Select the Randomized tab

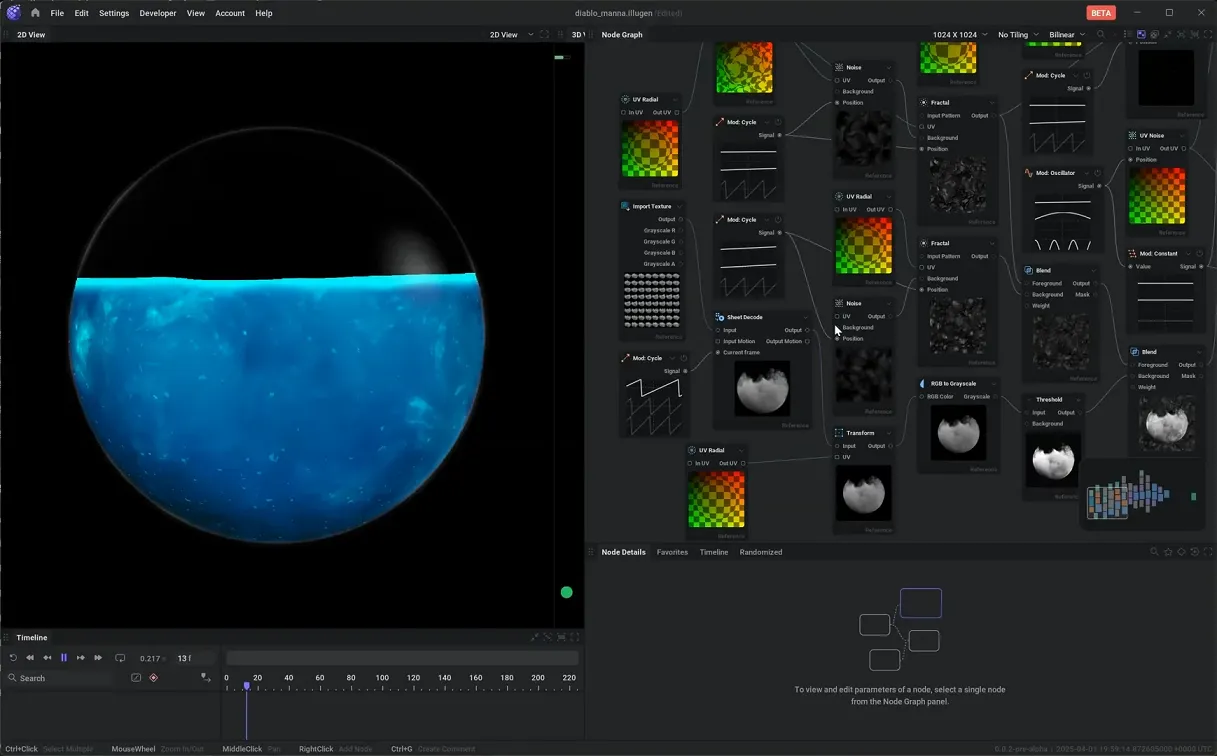tap(761, 552)
